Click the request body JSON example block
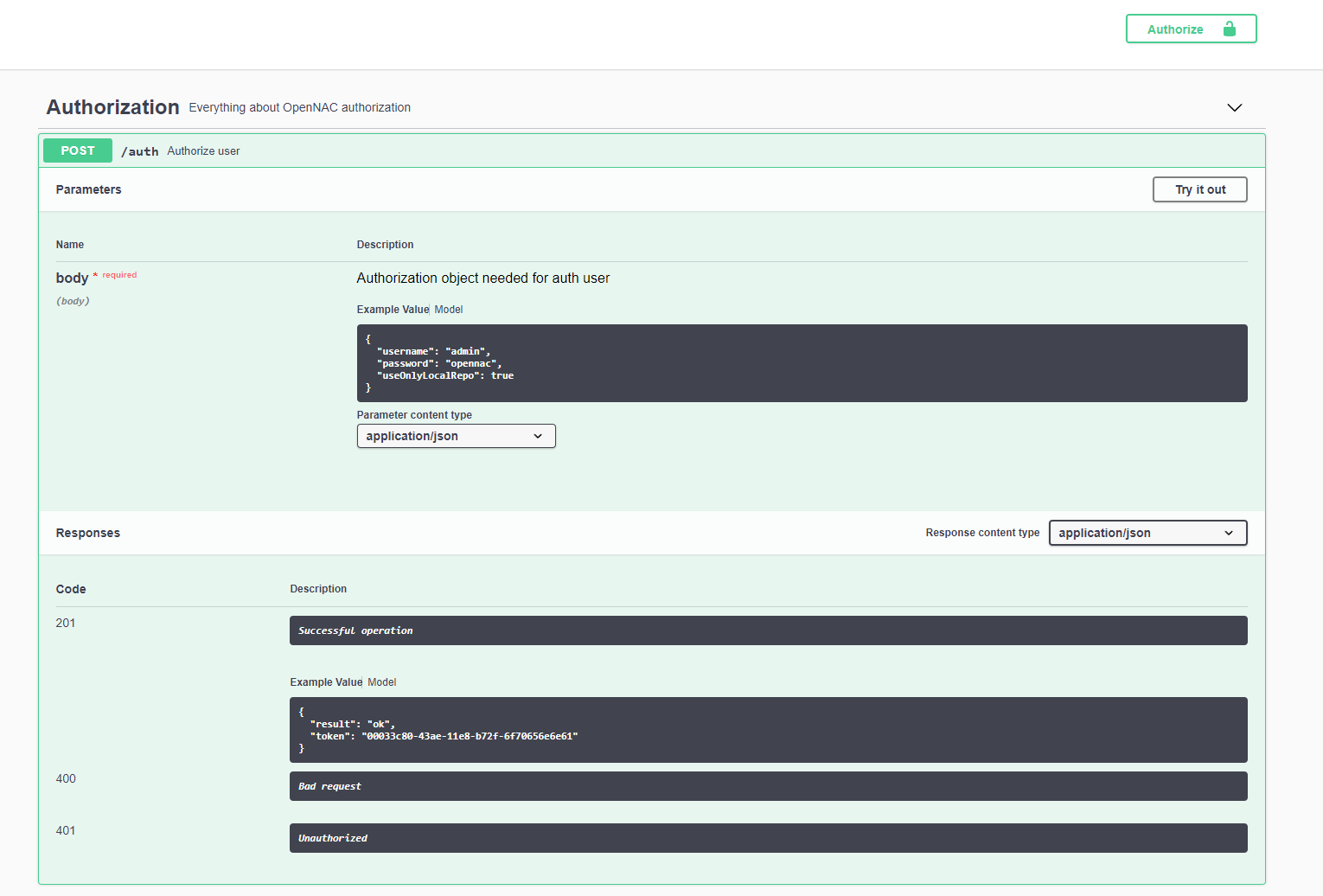Viewport: 1323px width, 896px height. tap(802, 363)
